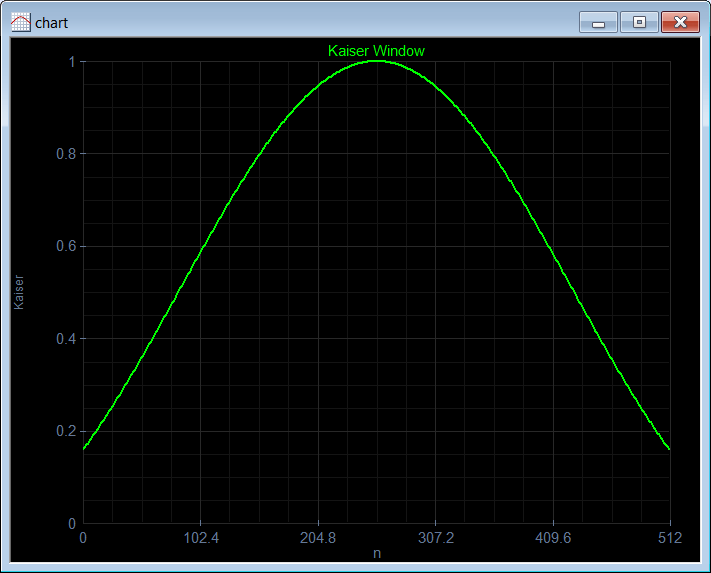The width and height of the screenshot is (711, 573).
Task: Click the 'Kaiser' y-axis label
Action: (19, 292)
